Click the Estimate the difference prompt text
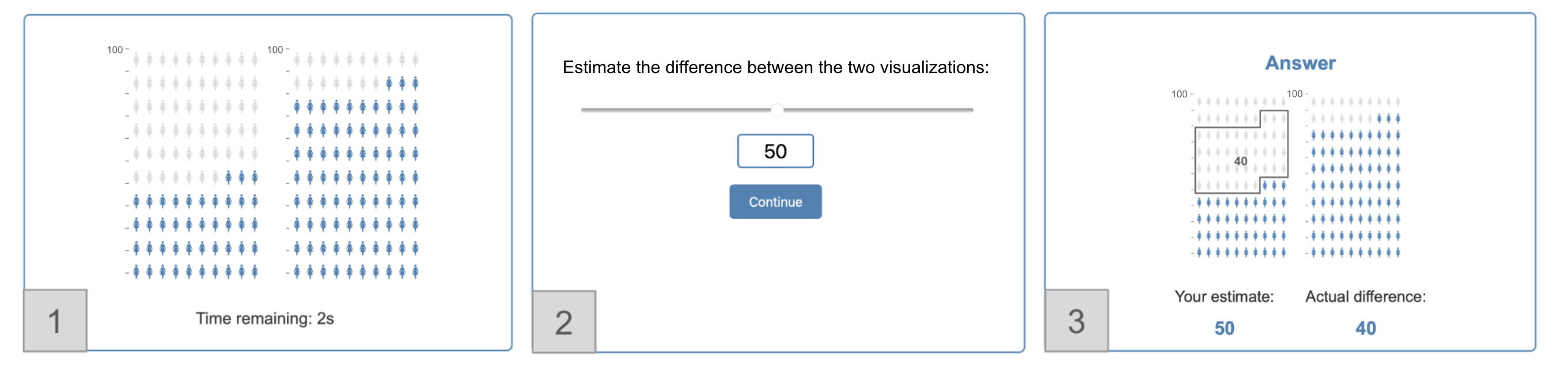Image resolution: width=1568 pixels, height=371 pixels. click(x=775, y=67)
